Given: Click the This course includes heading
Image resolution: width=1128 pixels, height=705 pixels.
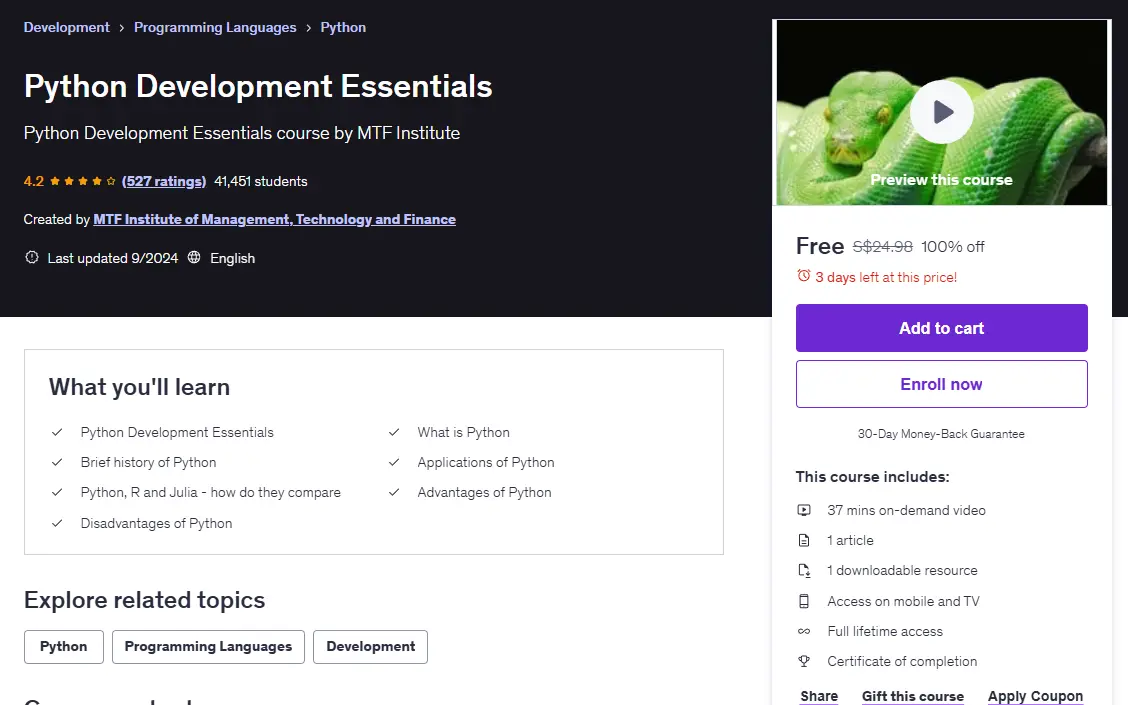Looking at the screenshot, I should (872, 477).
